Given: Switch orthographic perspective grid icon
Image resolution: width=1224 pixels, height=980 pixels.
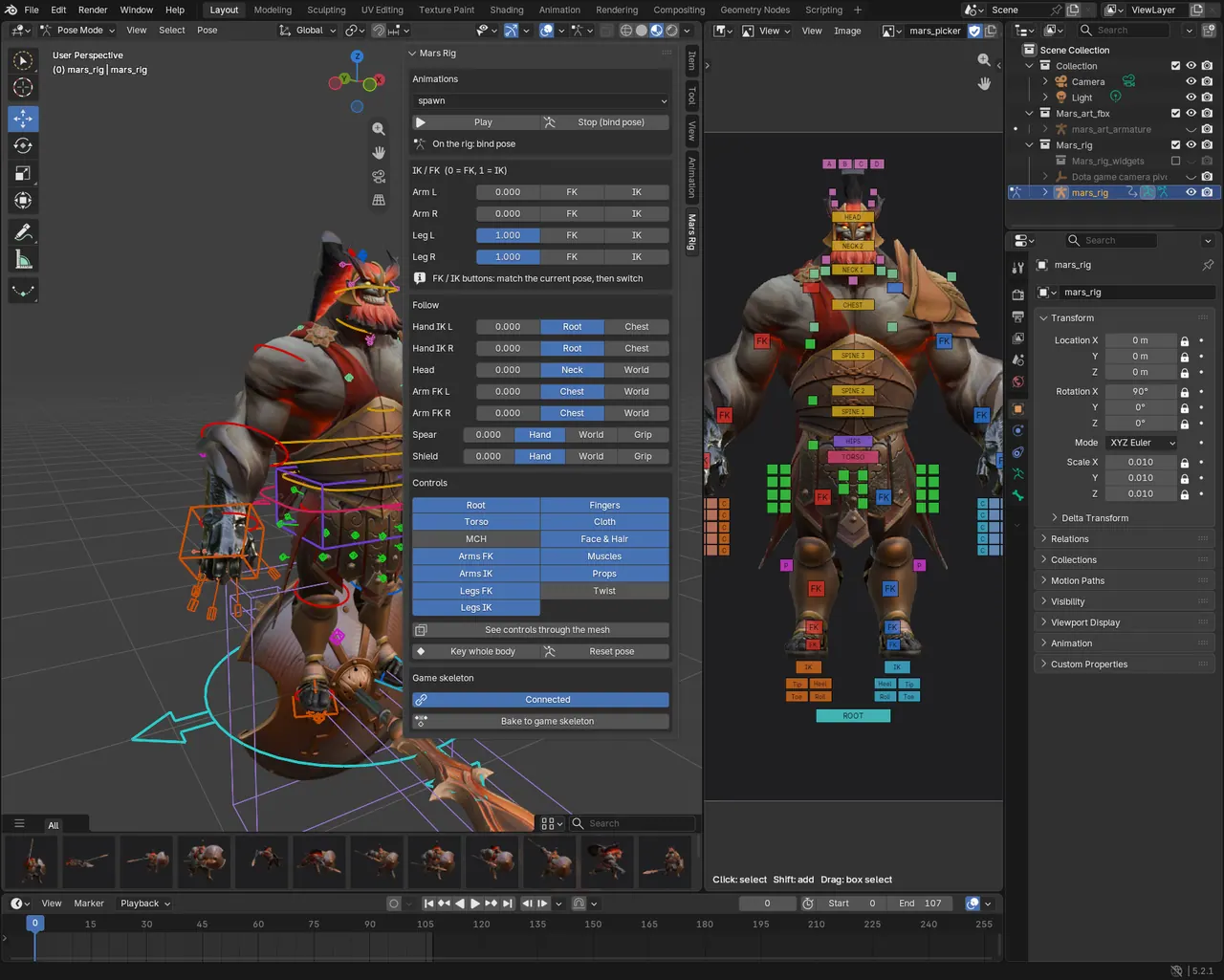Looking at the screenshot, I should click(x=379, y=200).
